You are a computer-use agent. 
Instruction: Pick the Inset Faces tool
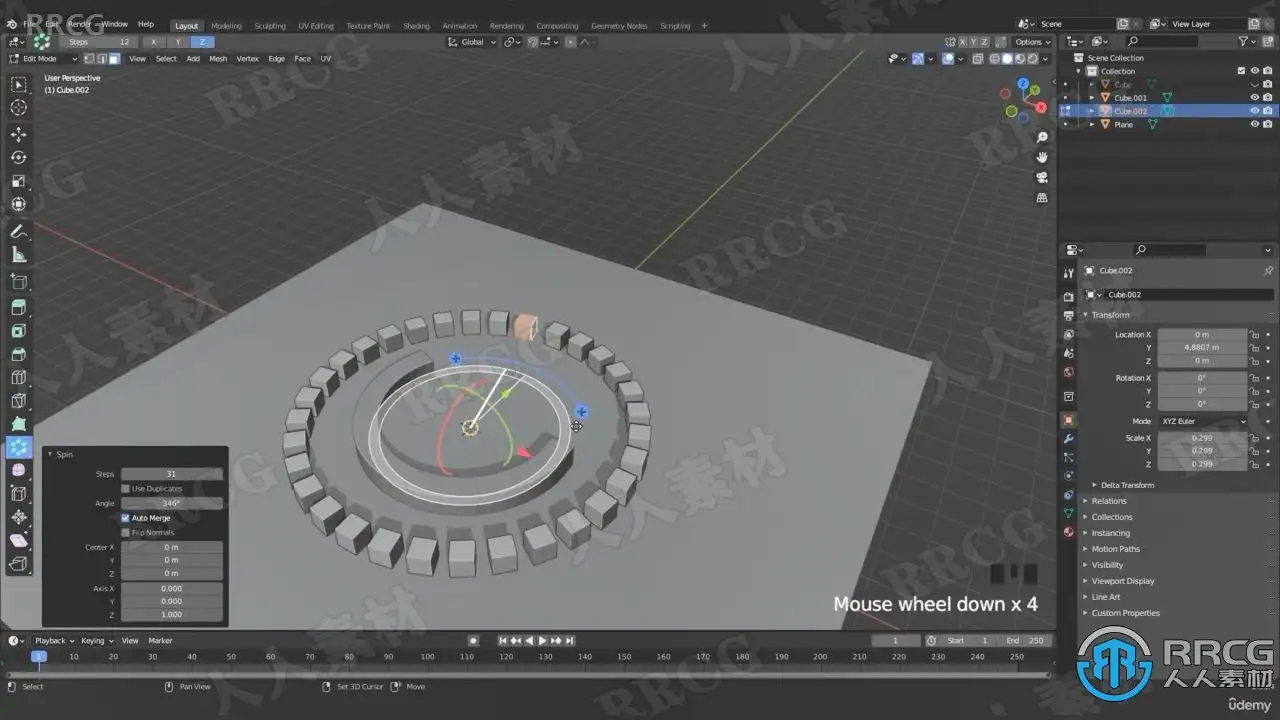pos(18,330)
